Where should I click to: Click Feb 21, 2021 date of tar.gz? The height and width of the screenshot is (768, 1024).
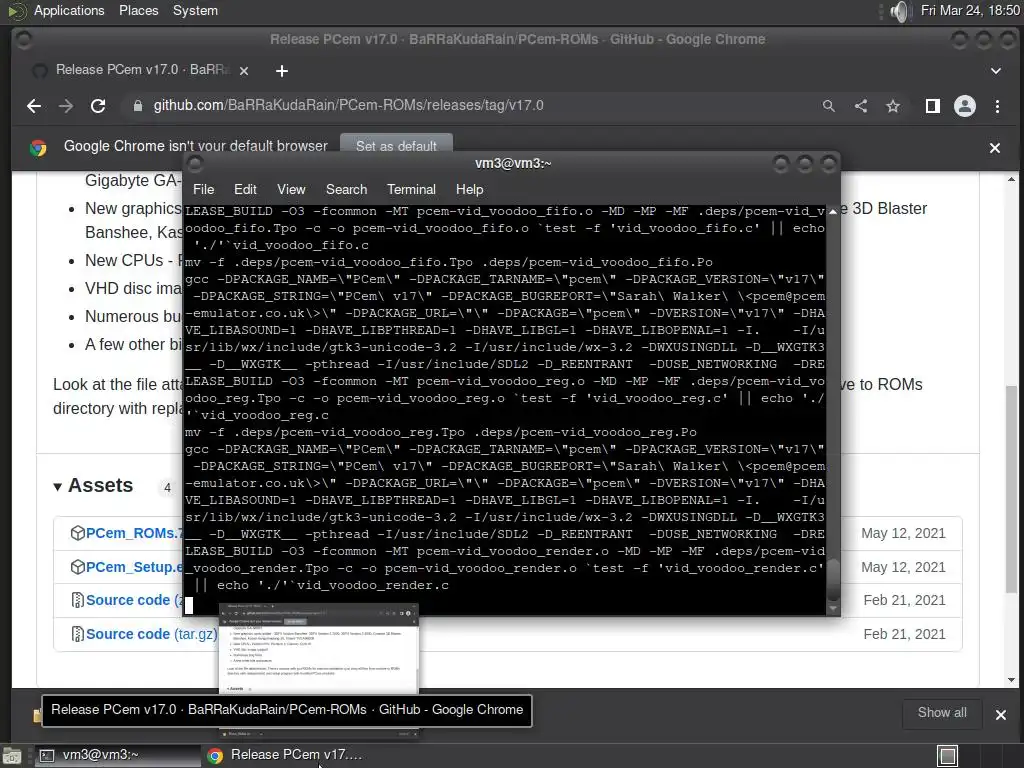(x=904, y=634)
